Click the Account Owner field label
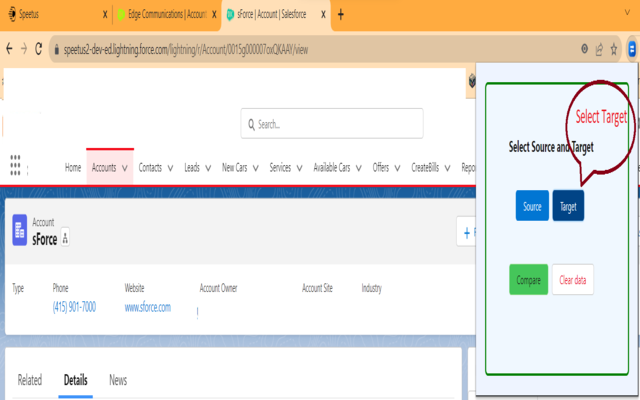This screenshot has height=400, width=640. tap(218, 288)
